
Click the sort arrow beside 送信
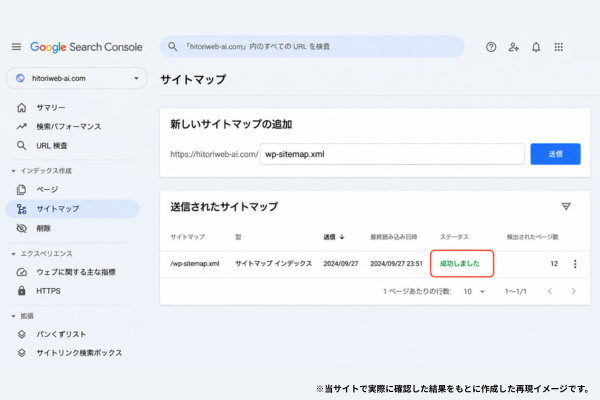click(x=342, y=237)
